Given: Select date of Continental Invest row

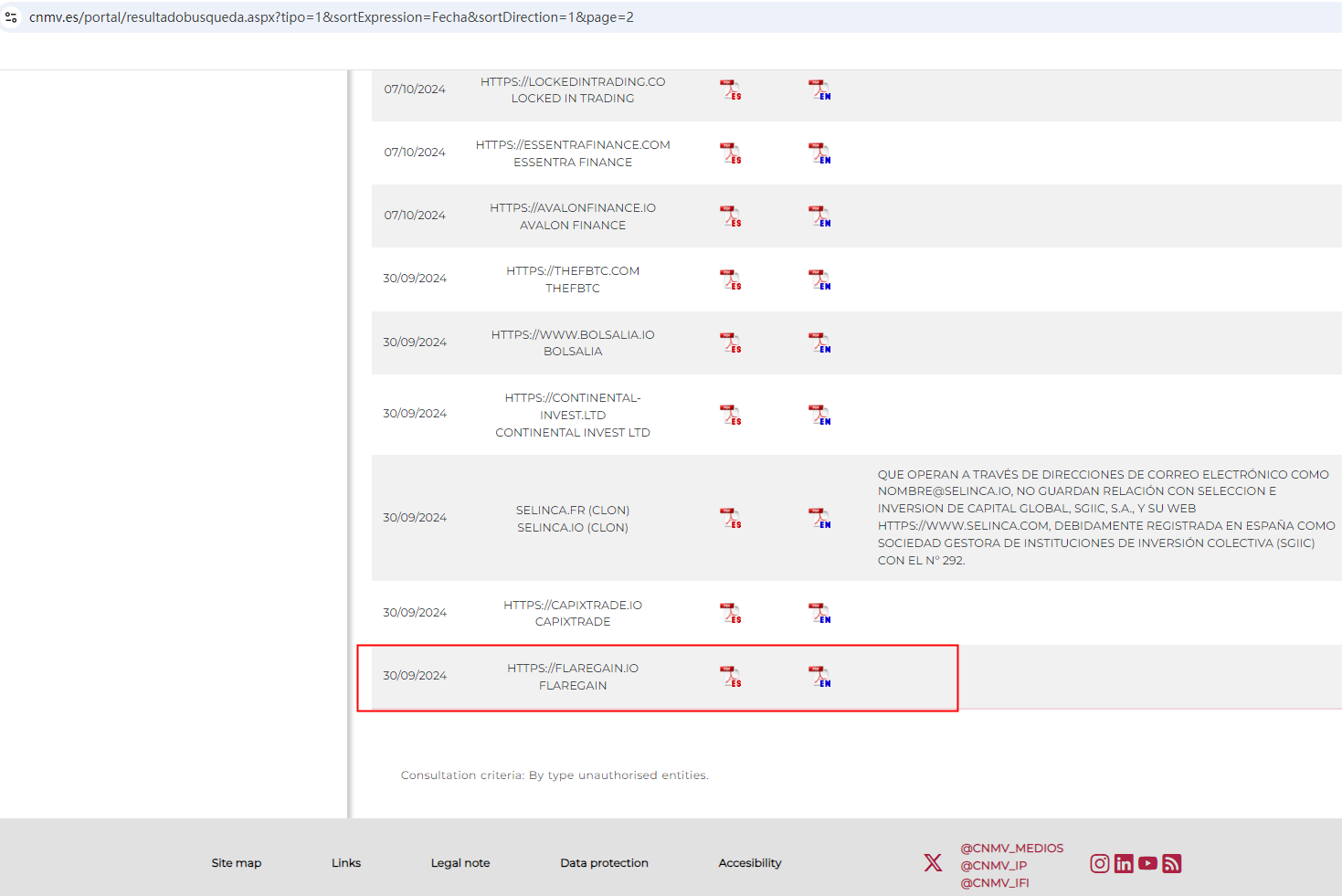Looking at the screenshot, I should coord(415,414).
